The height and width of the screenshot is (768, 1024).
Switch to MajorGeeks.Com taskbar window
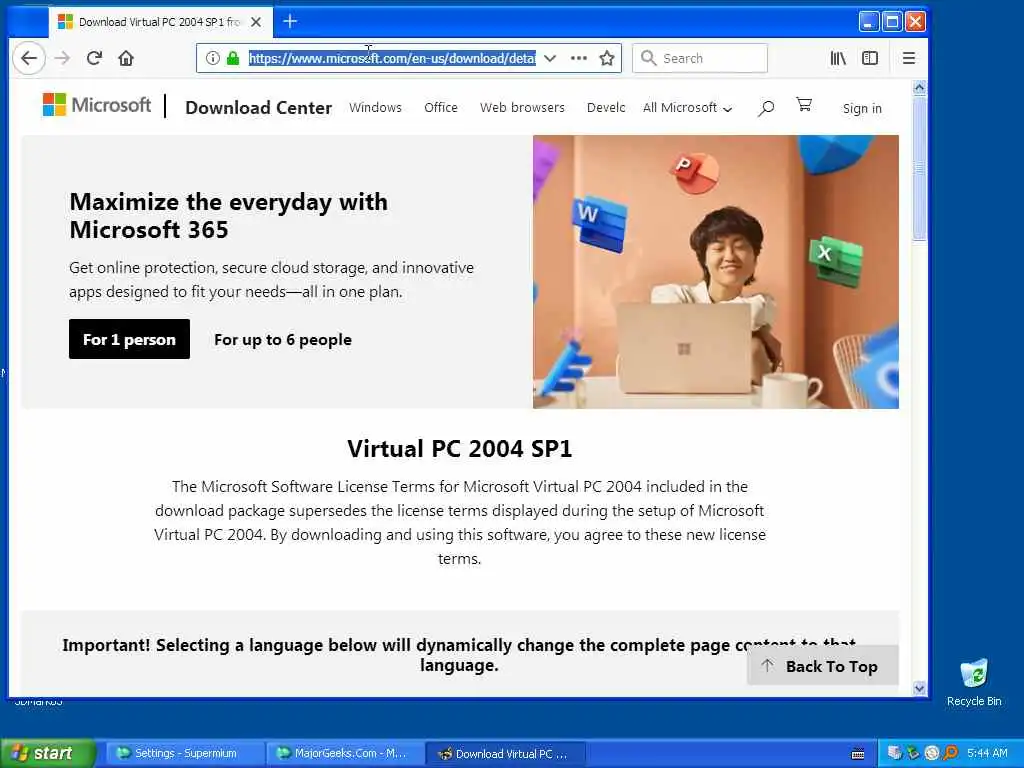pyautogui.click(x=345, y=754)
